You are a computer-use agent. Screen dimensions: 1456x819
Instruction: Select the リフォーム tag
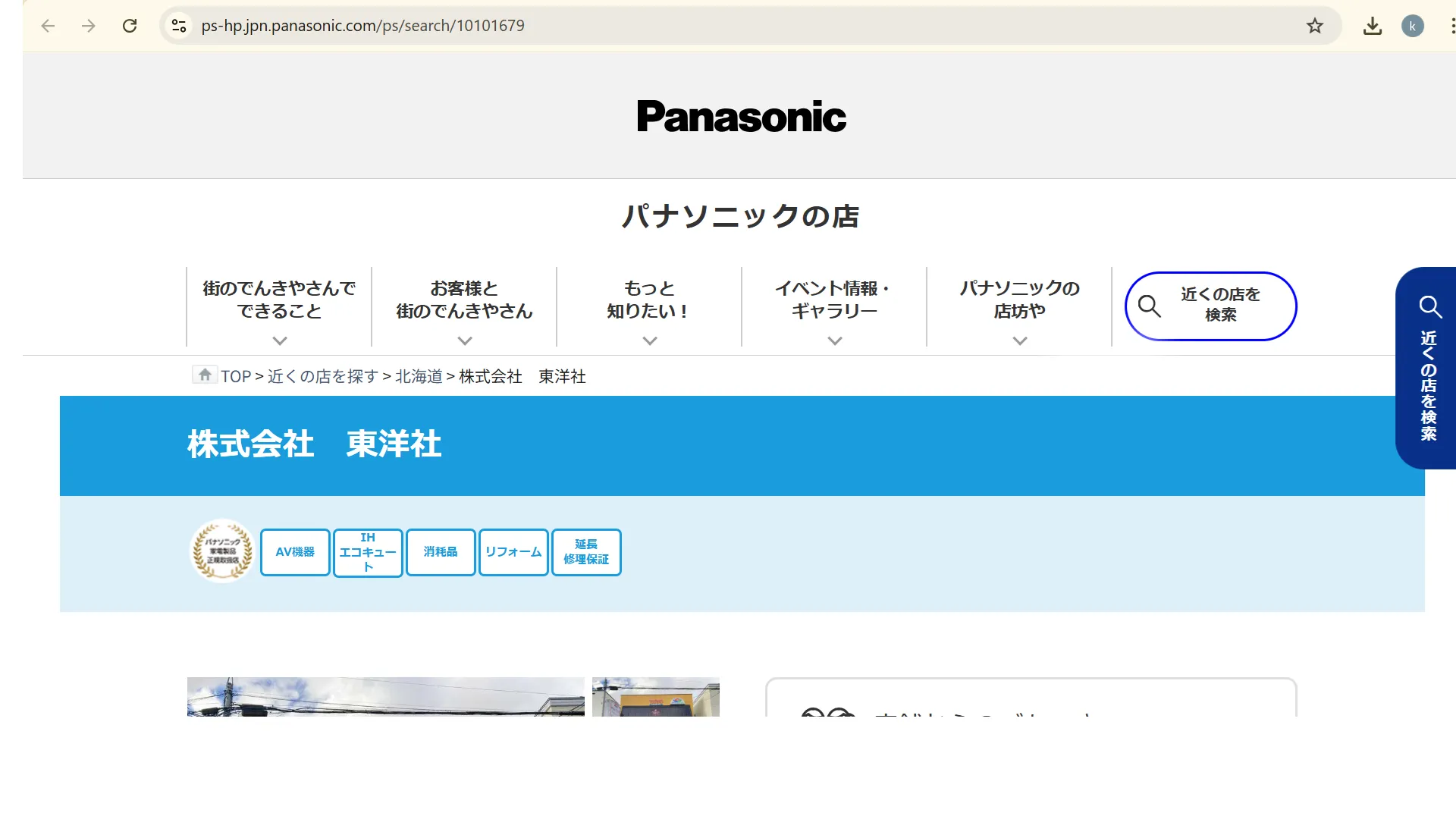(513, 552)
